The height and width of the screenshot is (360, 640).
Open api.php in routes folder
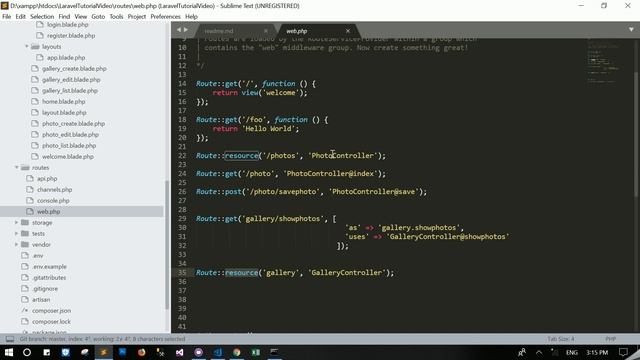click(x=47, y=179)
